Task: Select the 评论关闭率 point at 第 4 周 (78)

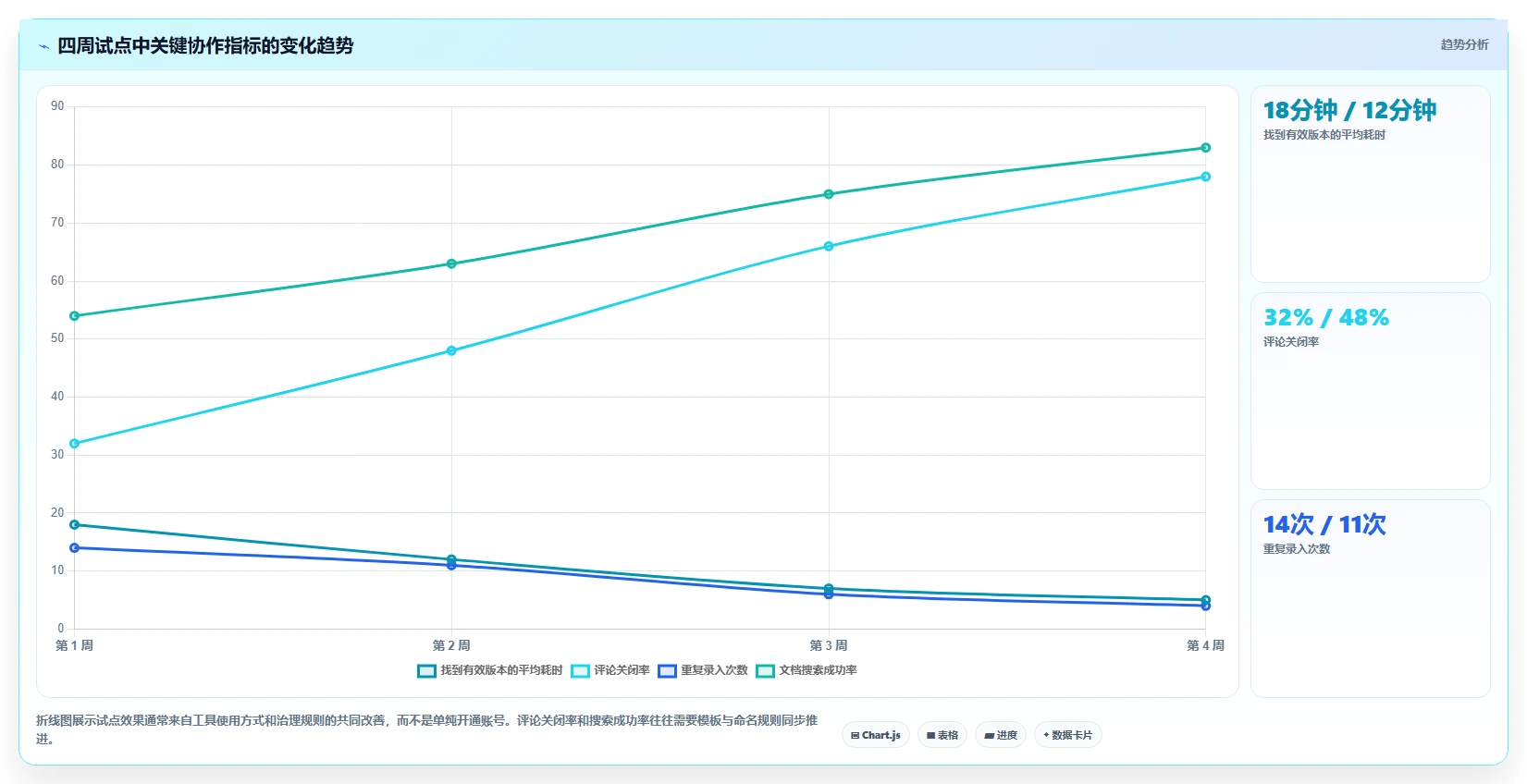Action: pyautogui.click(x=1205, y=177)
